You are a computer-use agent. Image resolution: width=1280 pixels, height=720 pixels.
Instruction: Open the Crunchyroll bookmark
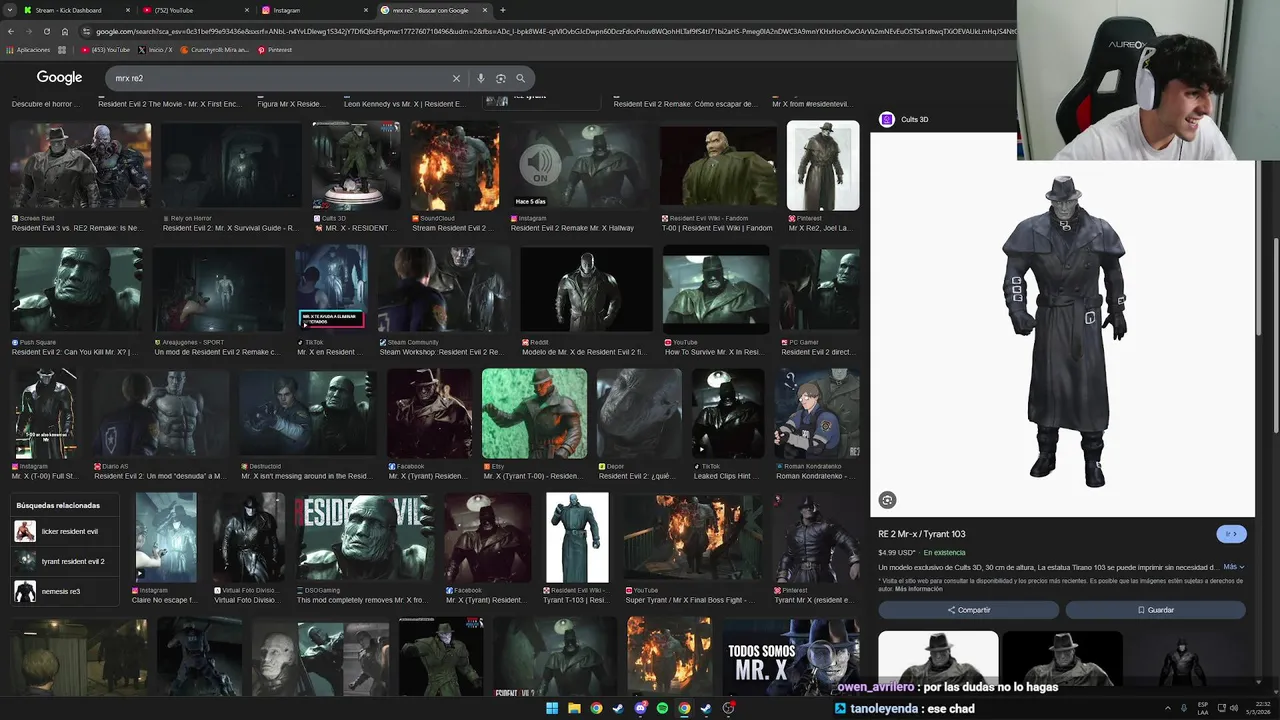[214, 50]
